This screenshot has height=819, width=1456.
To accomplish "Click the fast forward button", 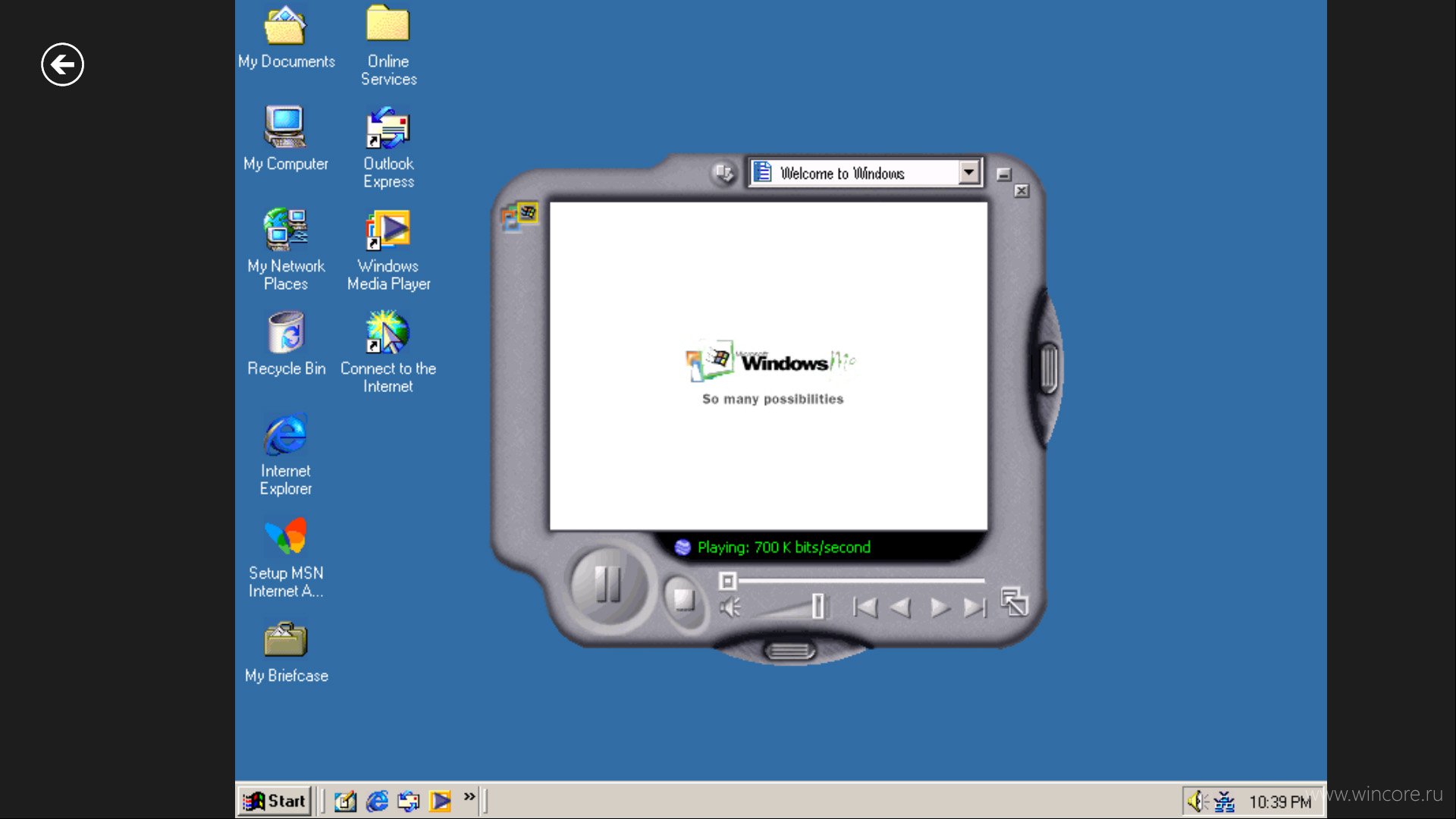I will tap(940, 607).
